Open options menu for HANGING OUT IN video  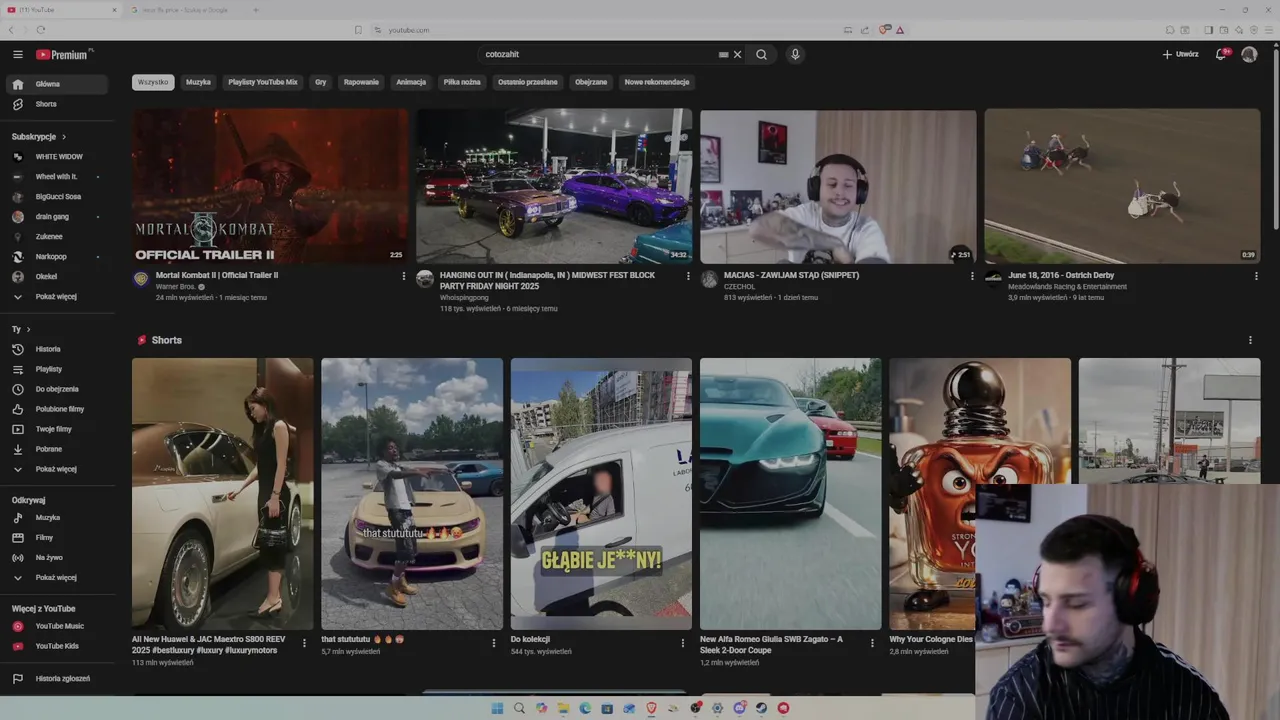688,276
